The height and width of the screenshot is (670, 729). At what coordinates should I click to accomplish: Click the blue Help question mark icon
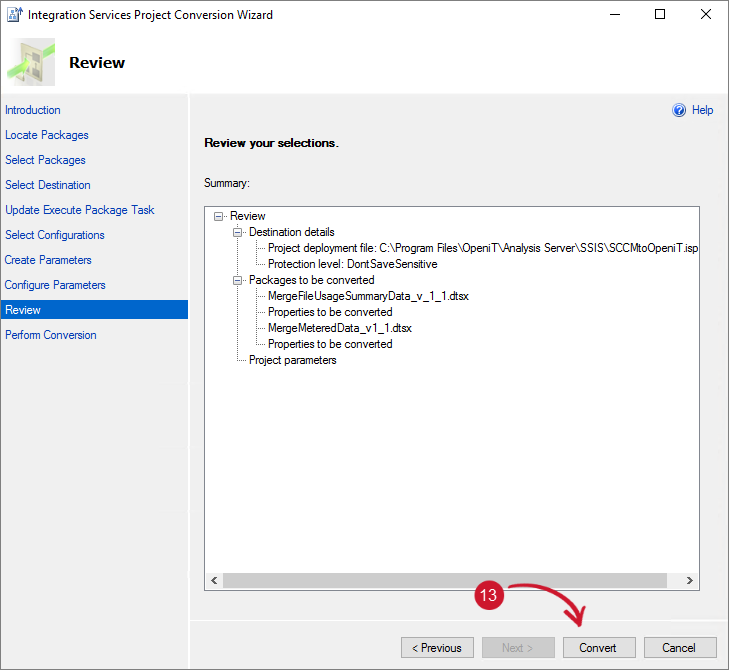(x=679, y=110)
